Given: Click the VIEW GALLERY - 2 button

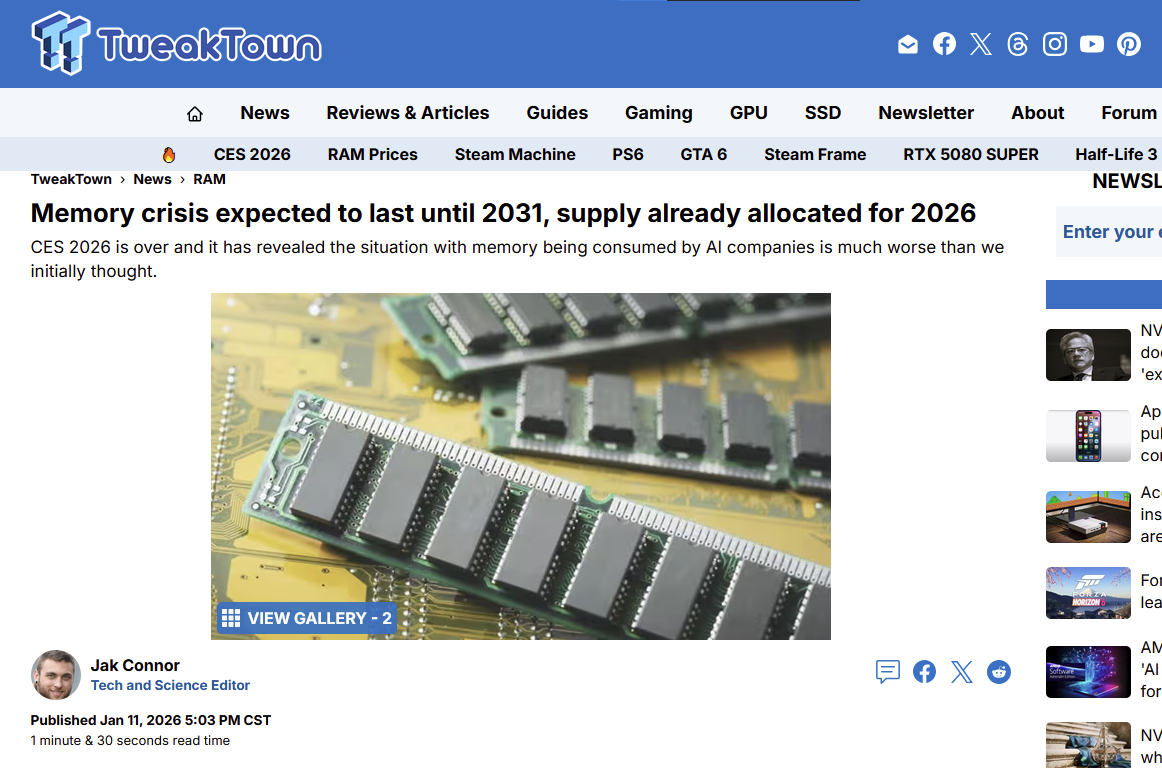Looking at the screenshot, I should [x=307, y=618].
